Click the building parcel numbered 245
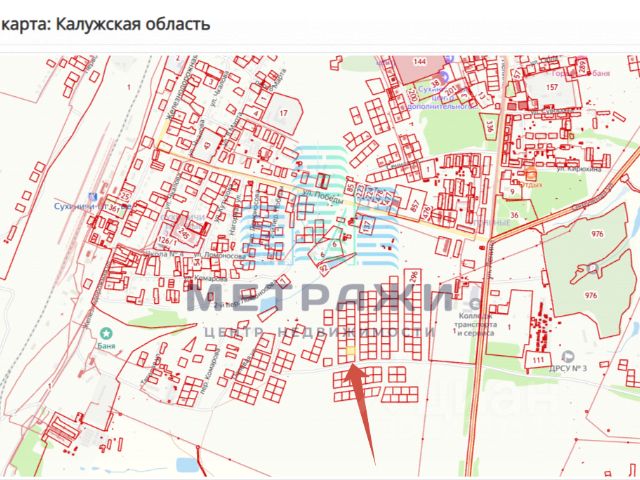This screenshot has height=480, width=640. pos(184,233)
